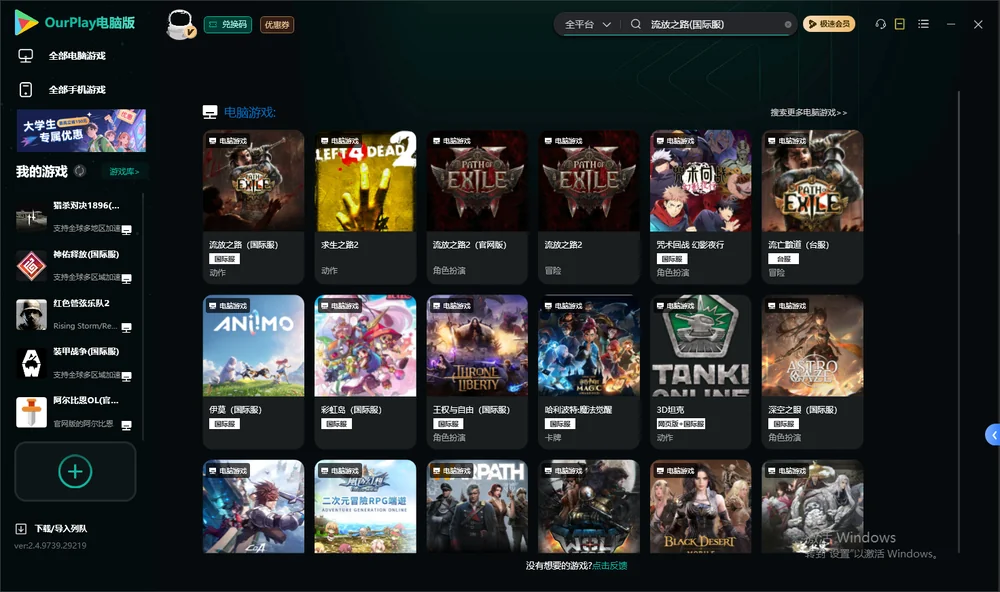
Task: Click the yellow mini-window mode icon
Action: [900, 24]
